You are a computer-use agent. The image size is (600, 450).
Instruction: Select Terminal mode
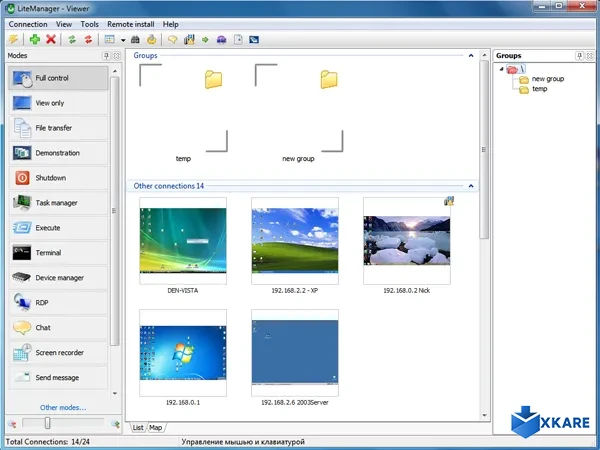click(58, 253)
